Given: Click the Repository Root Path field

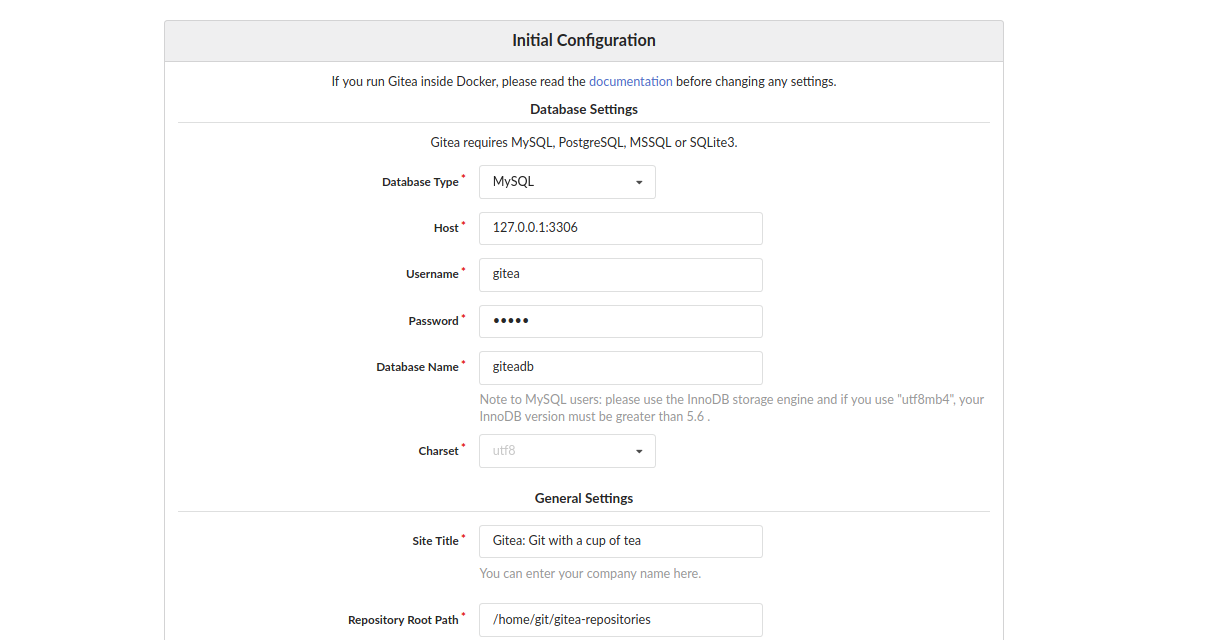Looking at the screenshot, I should click(620, 620).
